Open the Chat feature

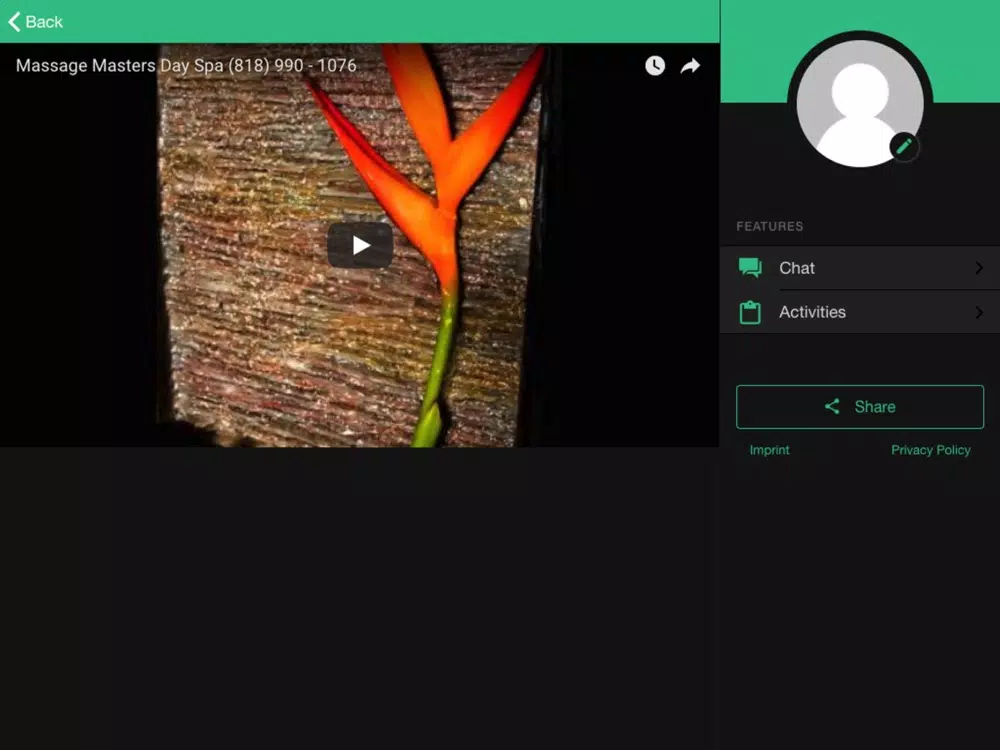pos(860,268)
